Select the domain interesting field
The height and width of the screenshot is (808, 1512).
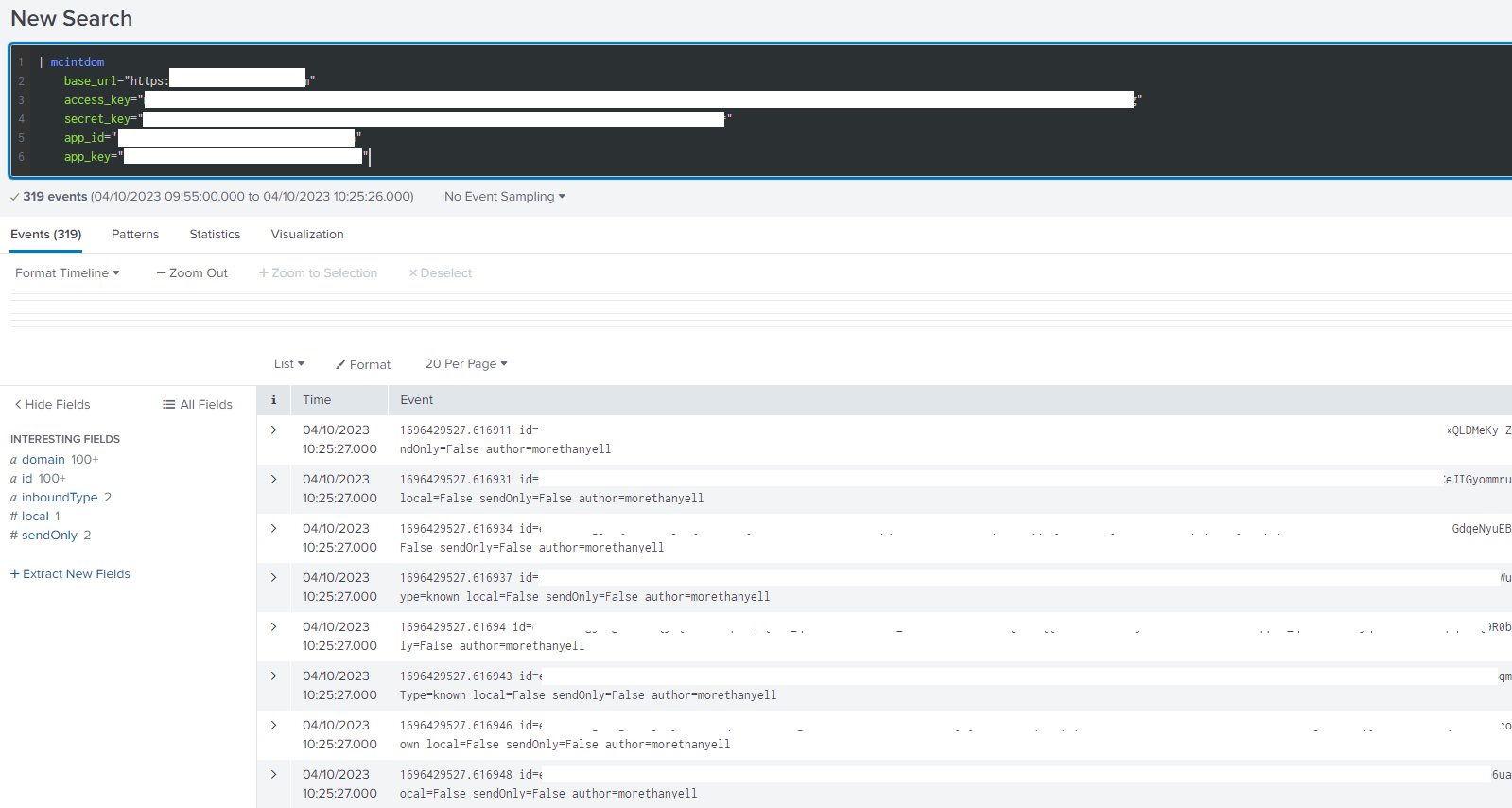[x=43, y=459]
